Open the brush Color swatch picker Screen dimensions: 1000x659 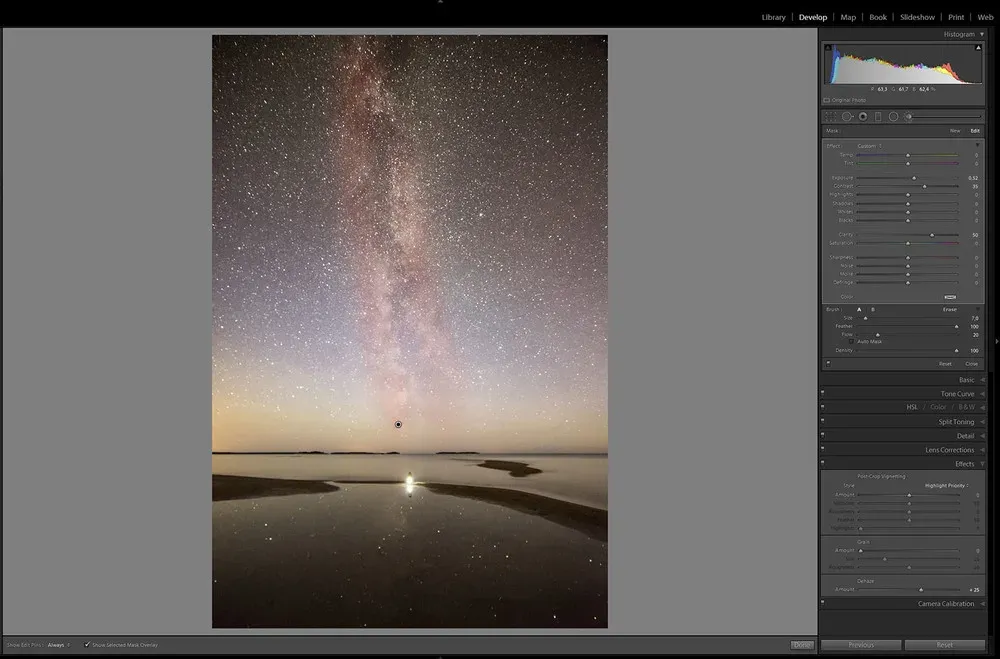(950, 297)
